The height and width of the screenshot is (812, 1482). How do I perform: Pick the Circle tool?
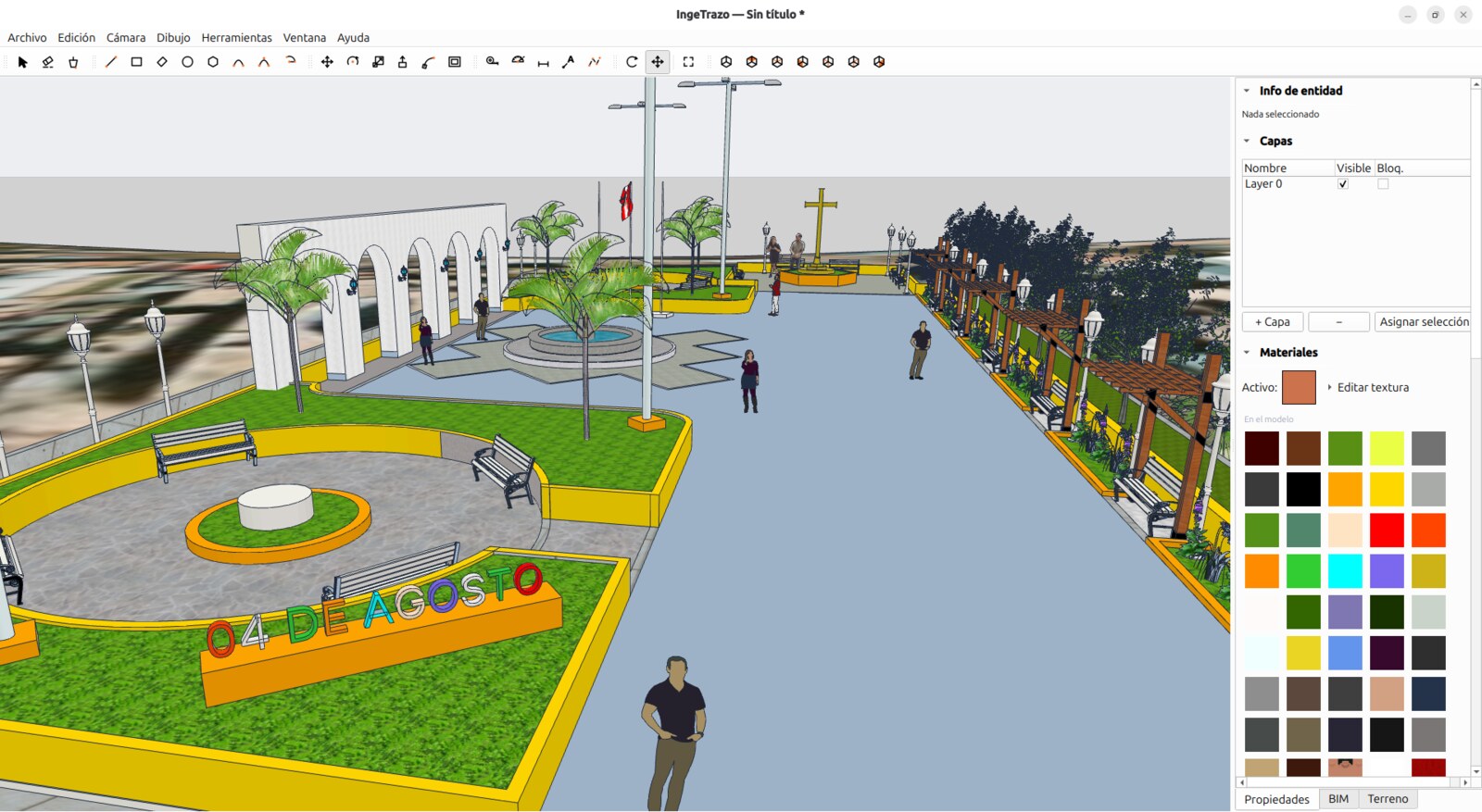187,62
